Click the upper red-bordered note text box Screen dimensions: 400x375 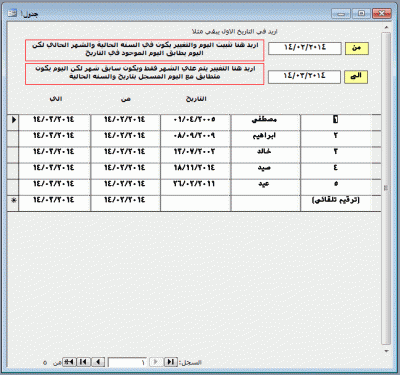pyautogui.click(x=144, y=50)
